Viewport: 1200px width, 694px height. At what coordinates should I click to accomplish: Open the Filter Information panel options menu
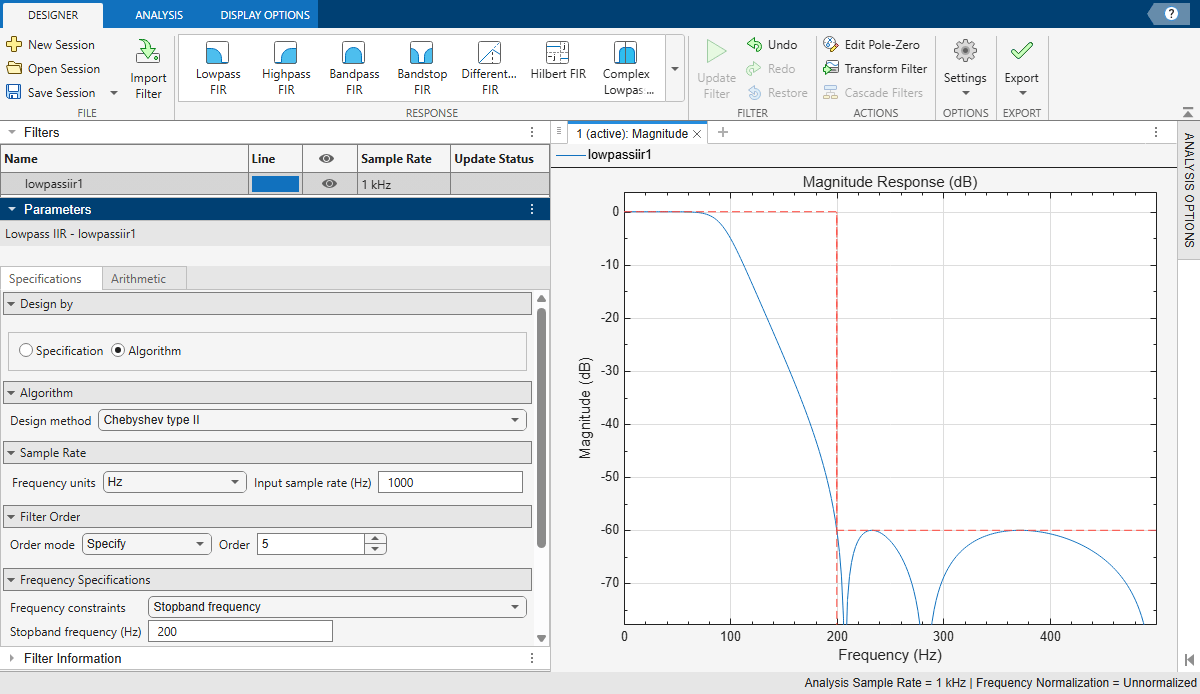[x=533, y=658]
